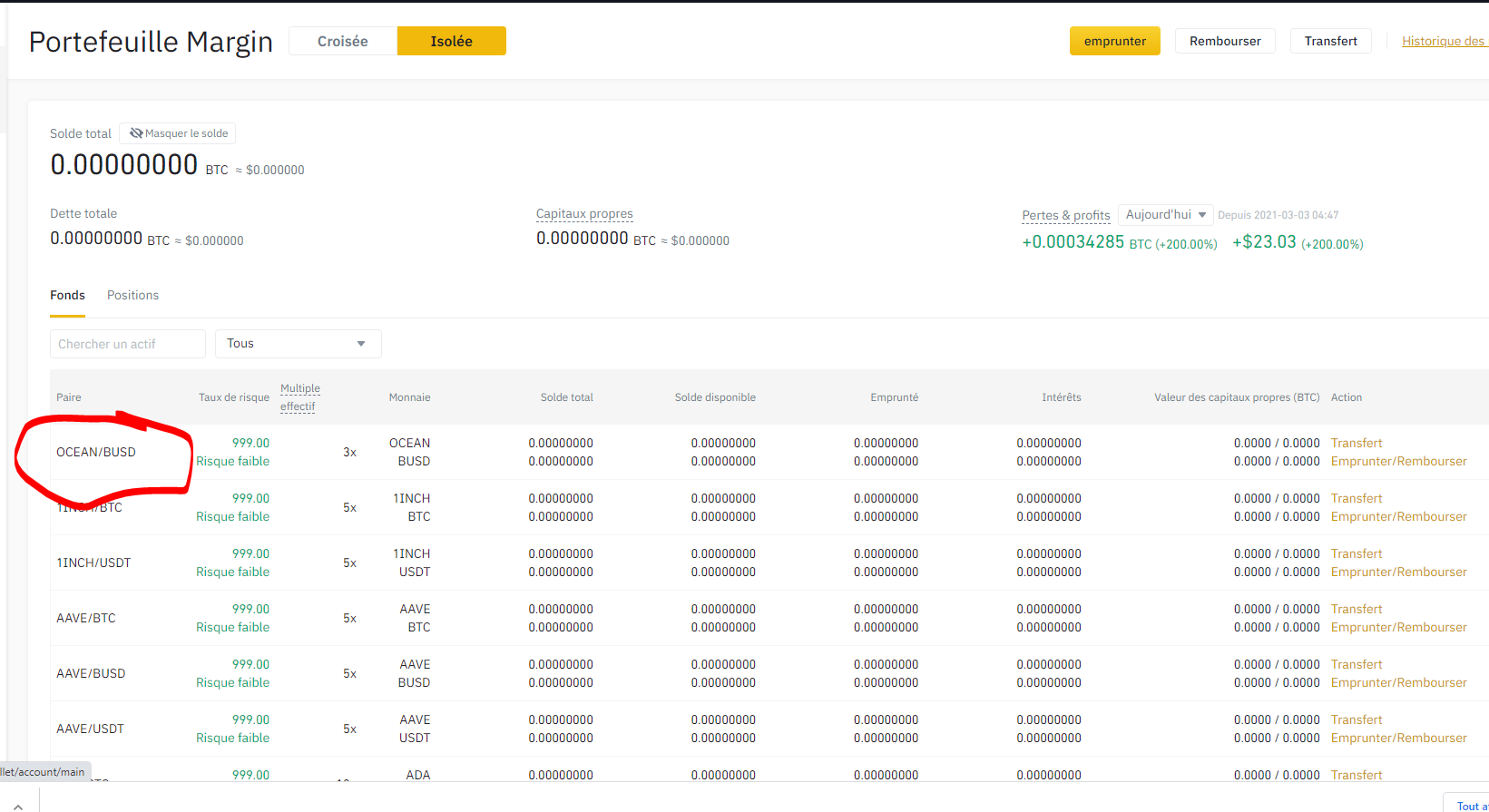Viewport: 1489px width, 812px height.
Task: Select the AAVE/USDT pair name
Action: click(x=90, y=729)
